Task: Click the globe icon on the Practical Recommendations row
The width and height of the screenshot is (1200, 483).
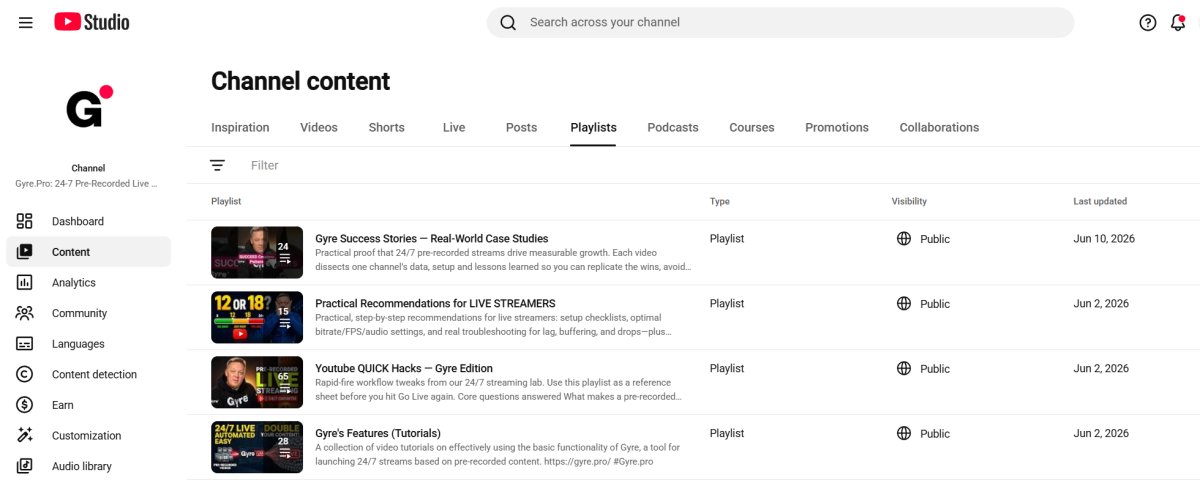Action: (904, 303)
